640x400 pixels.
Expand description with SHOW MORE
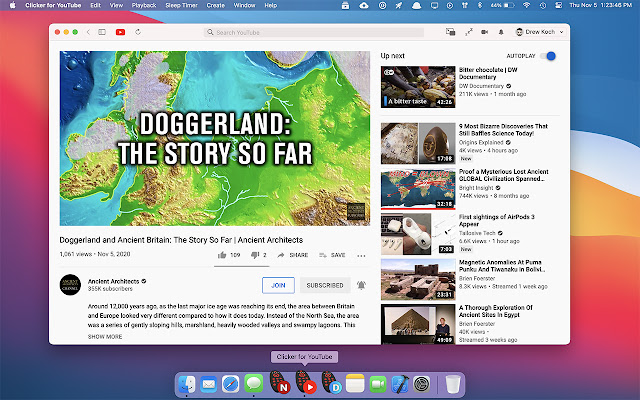[105, 337]
